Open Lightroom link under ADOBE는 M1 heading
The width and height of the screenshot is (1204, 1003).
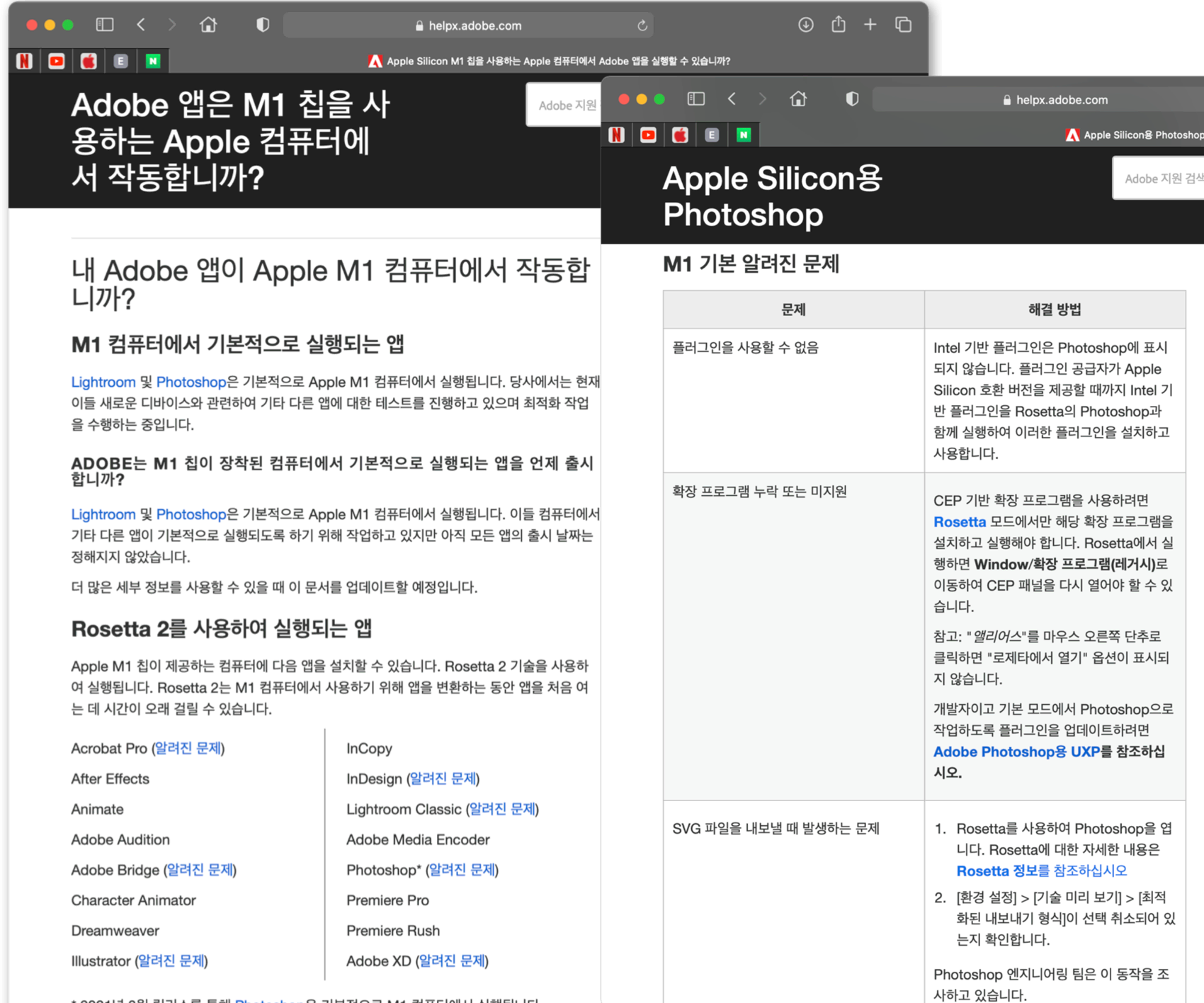103,514
